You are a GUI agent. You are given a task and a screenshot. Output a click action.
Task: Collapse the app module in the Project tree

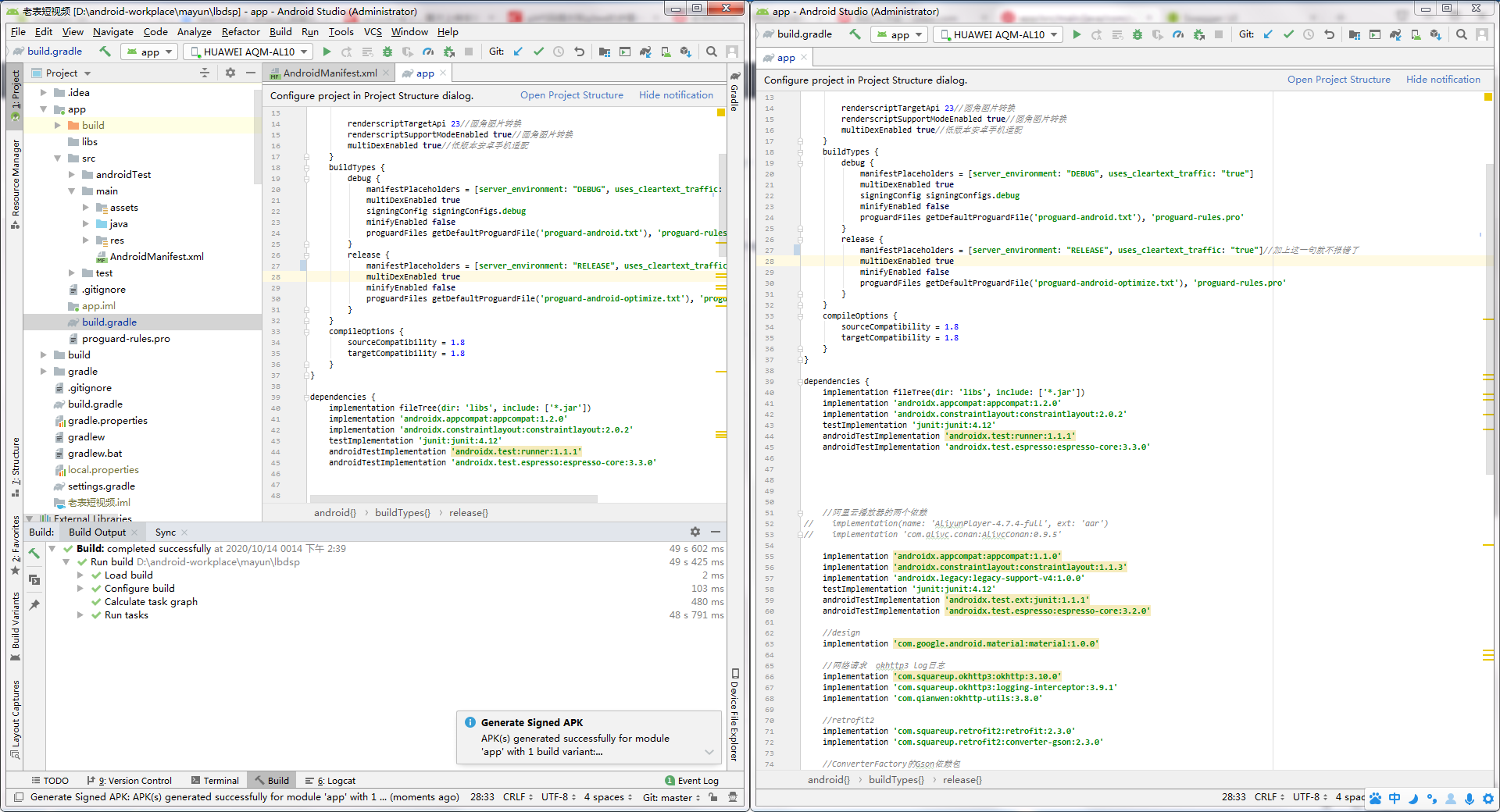point(45,109)
